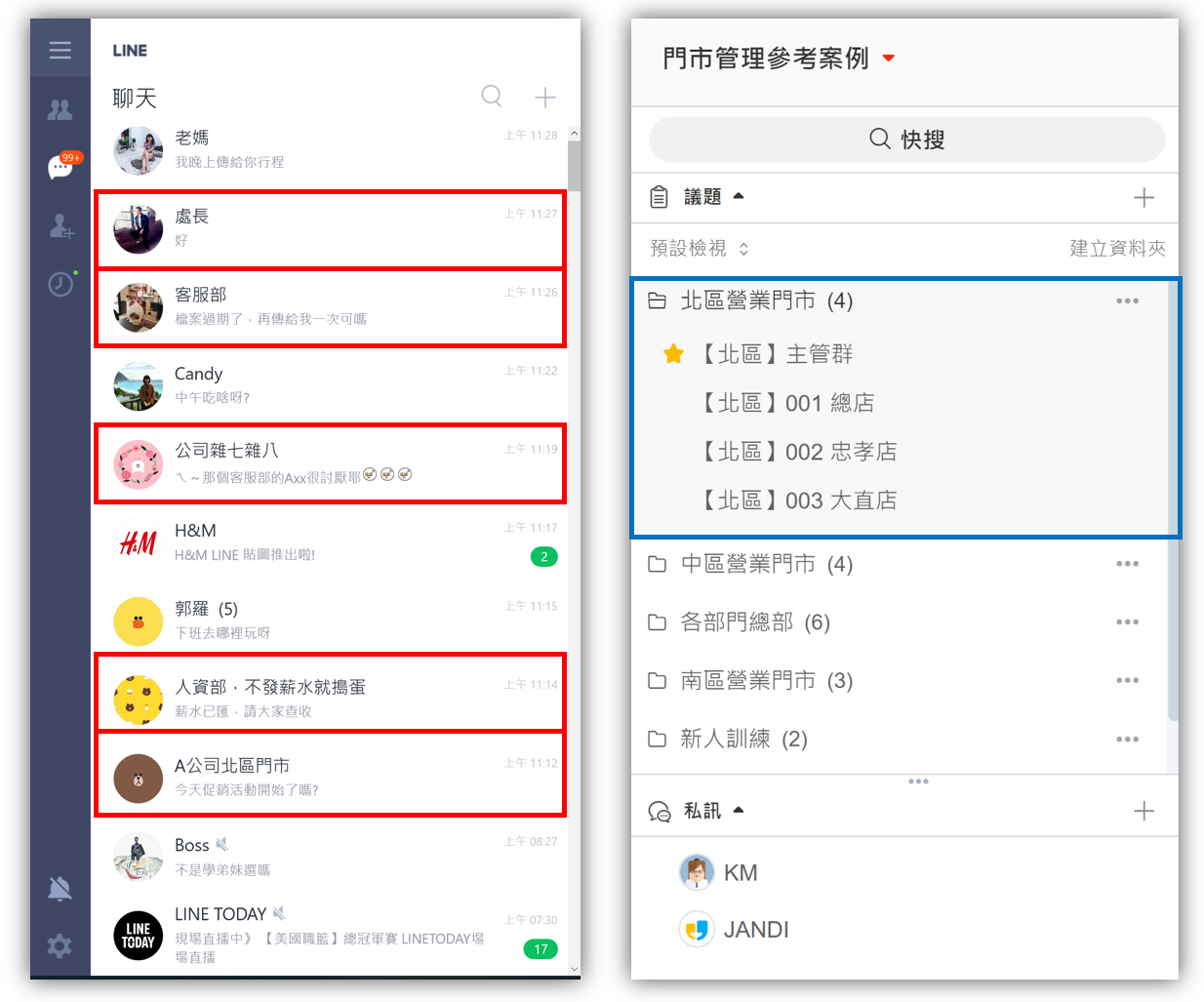Click the add friend sidebar icon
Viewport: 1204px width, 1002px height.
click(x=60, y=226)
